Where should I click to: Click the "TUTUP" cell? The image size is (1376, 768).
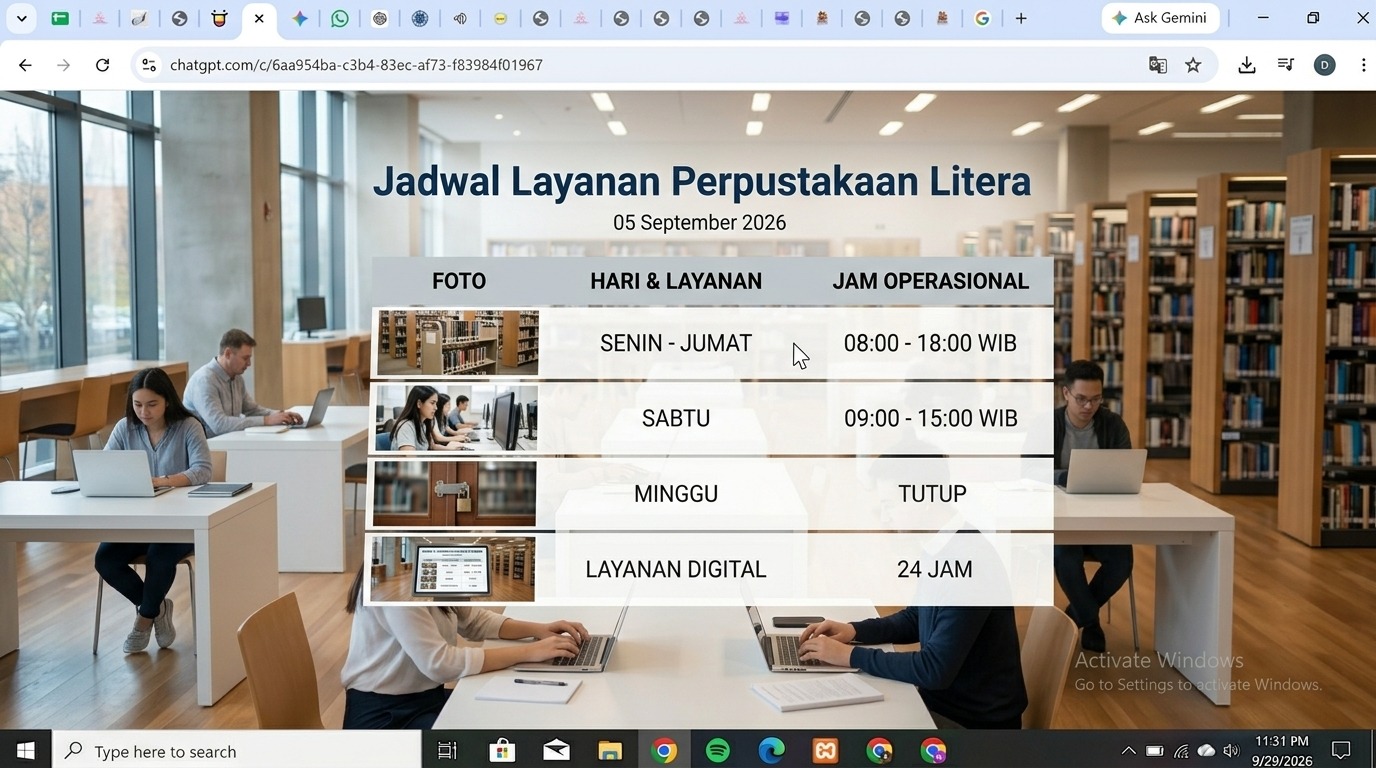point(932,494)
